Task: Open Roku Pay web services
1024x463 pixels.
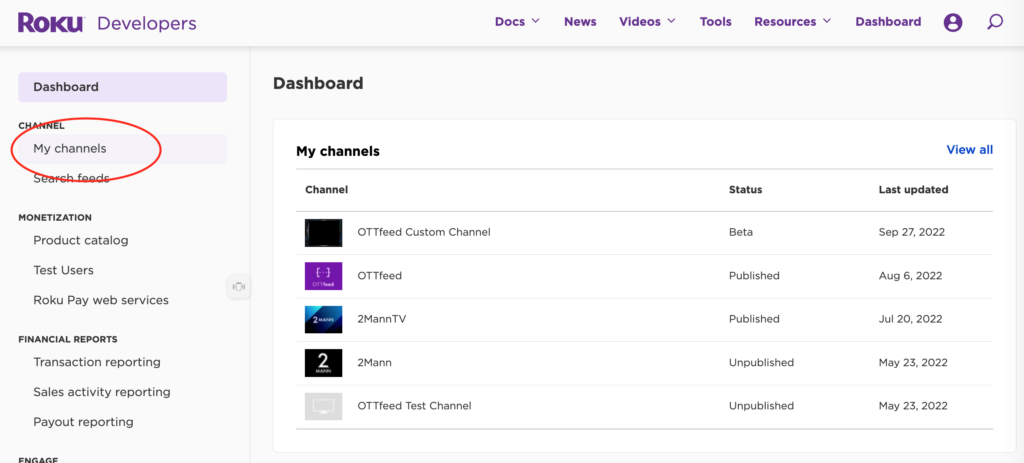Action: 101,300
